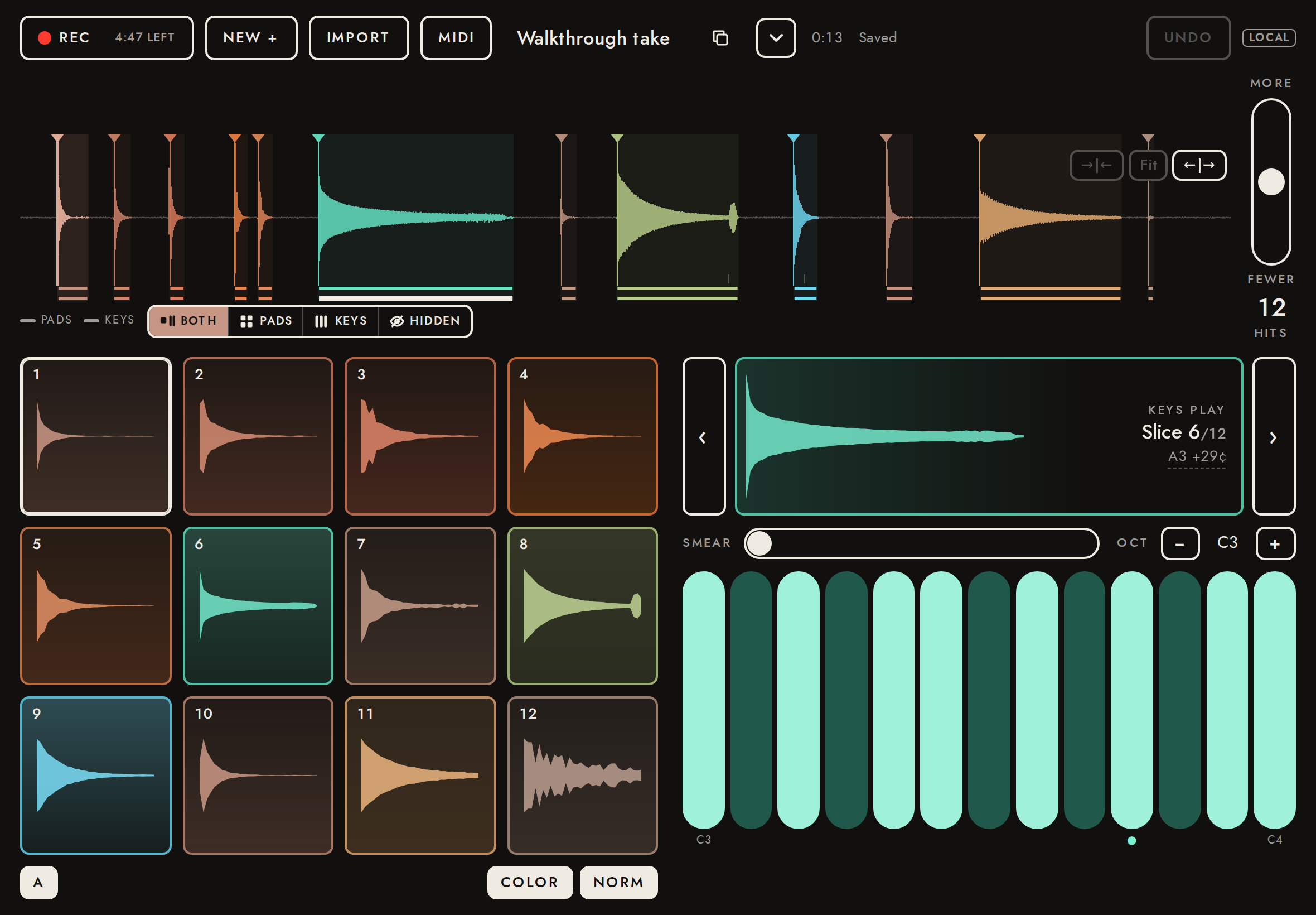Screen dimensions: 1316x915
Task: Toggle the COLOR button
Action: tap(530, 882)
